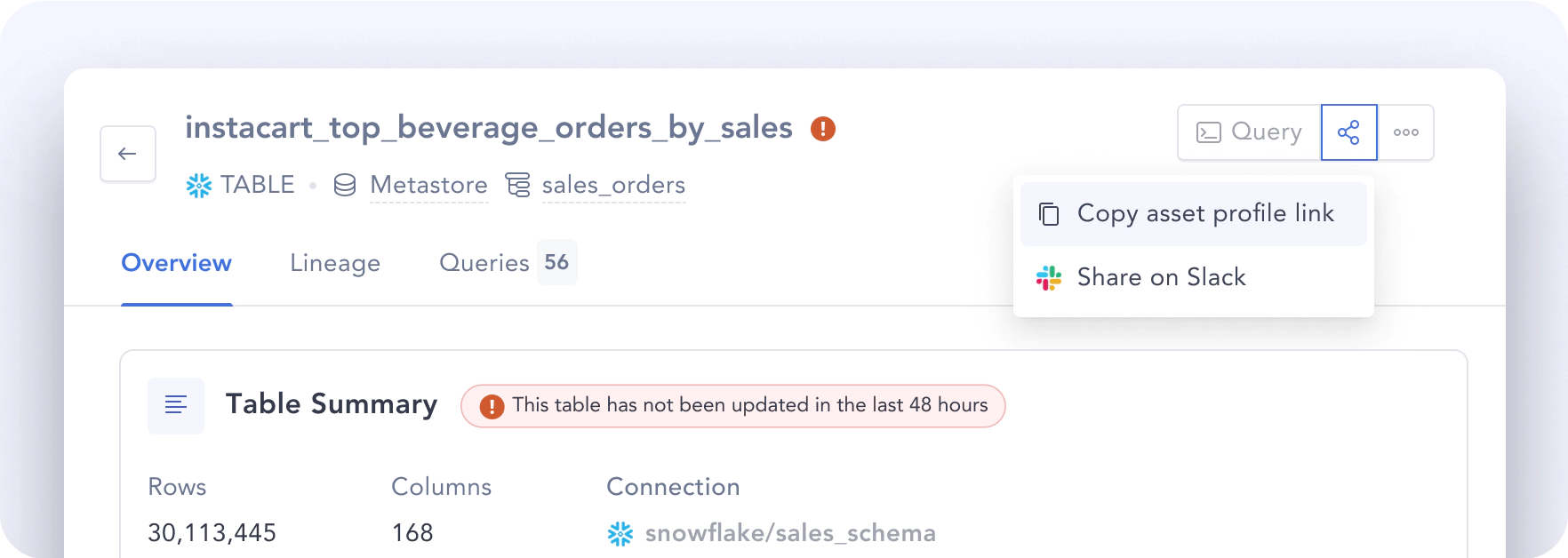Screen dimensions: 1568x558
Task: Click the not-updated-in-48-hours warning badge
Action: 732,406
